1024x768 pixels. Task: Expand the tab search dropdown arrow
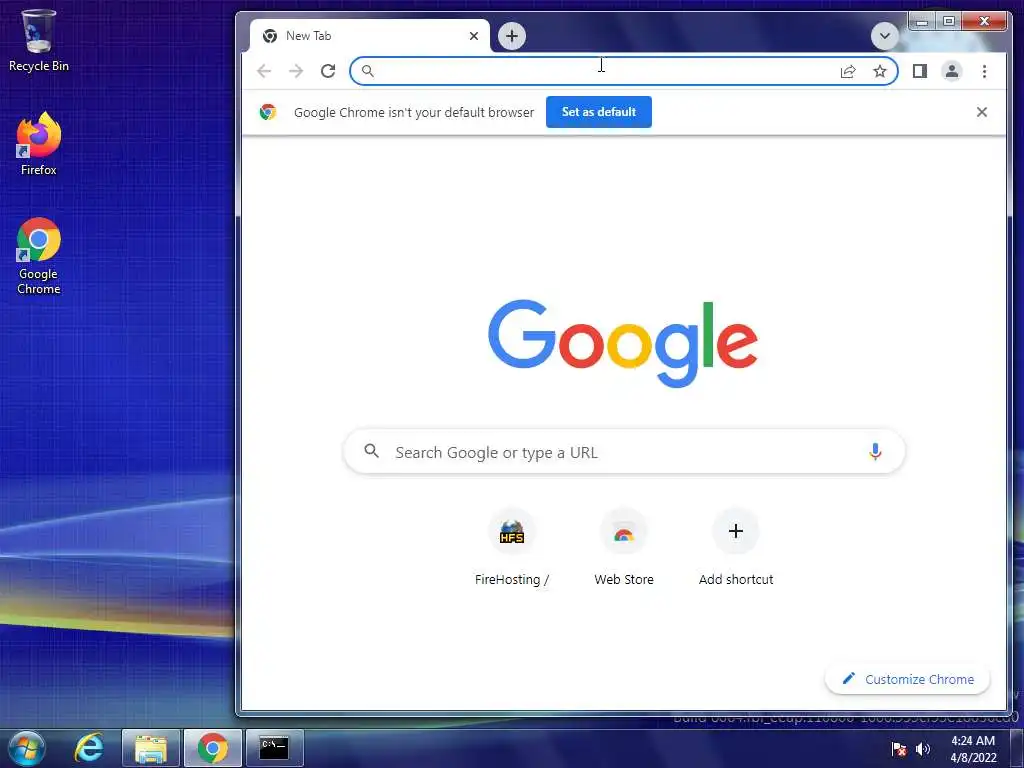tap(884, 36)
